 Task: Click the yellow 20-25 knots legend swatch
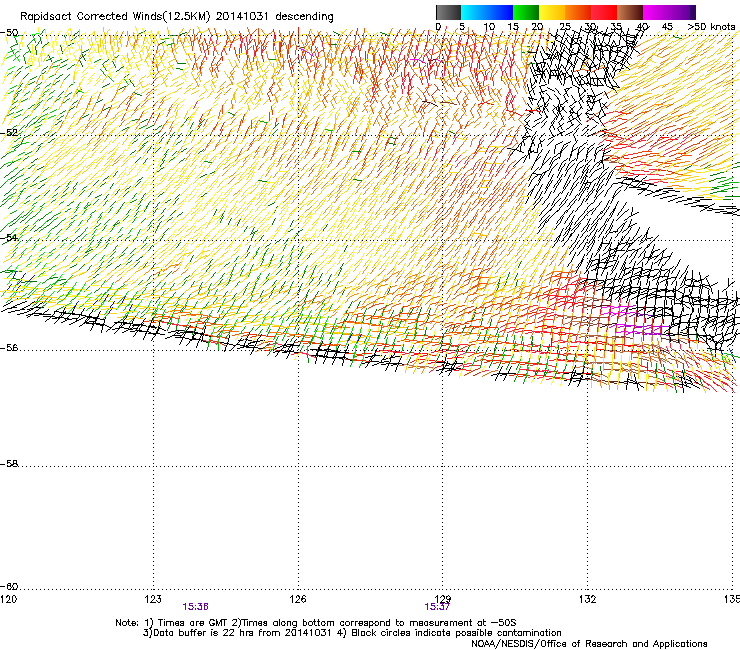(552, 12)
